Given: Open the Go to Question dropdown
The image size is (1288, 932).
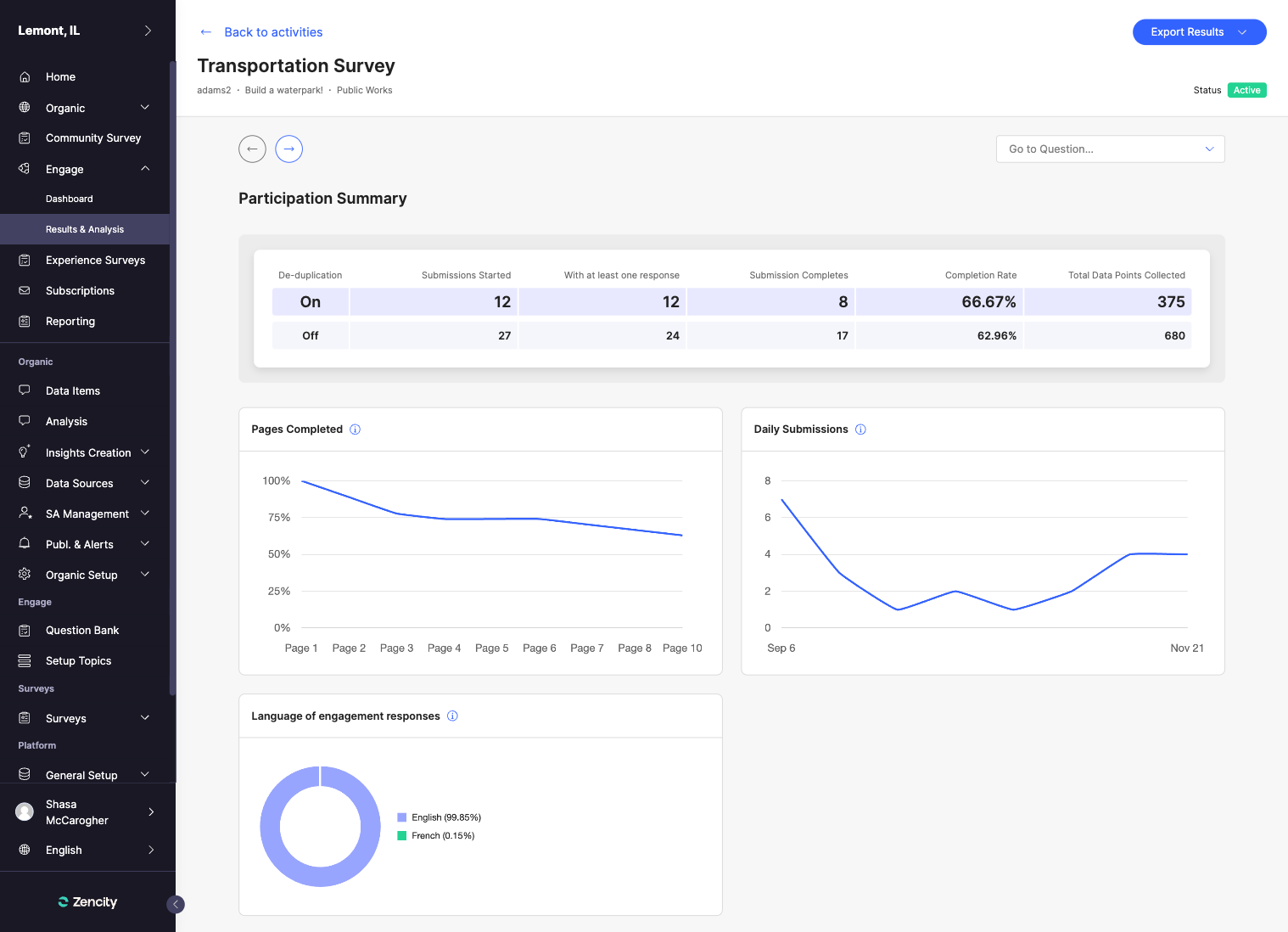Looking at the screenshot, I should (x=1110, y=149).
